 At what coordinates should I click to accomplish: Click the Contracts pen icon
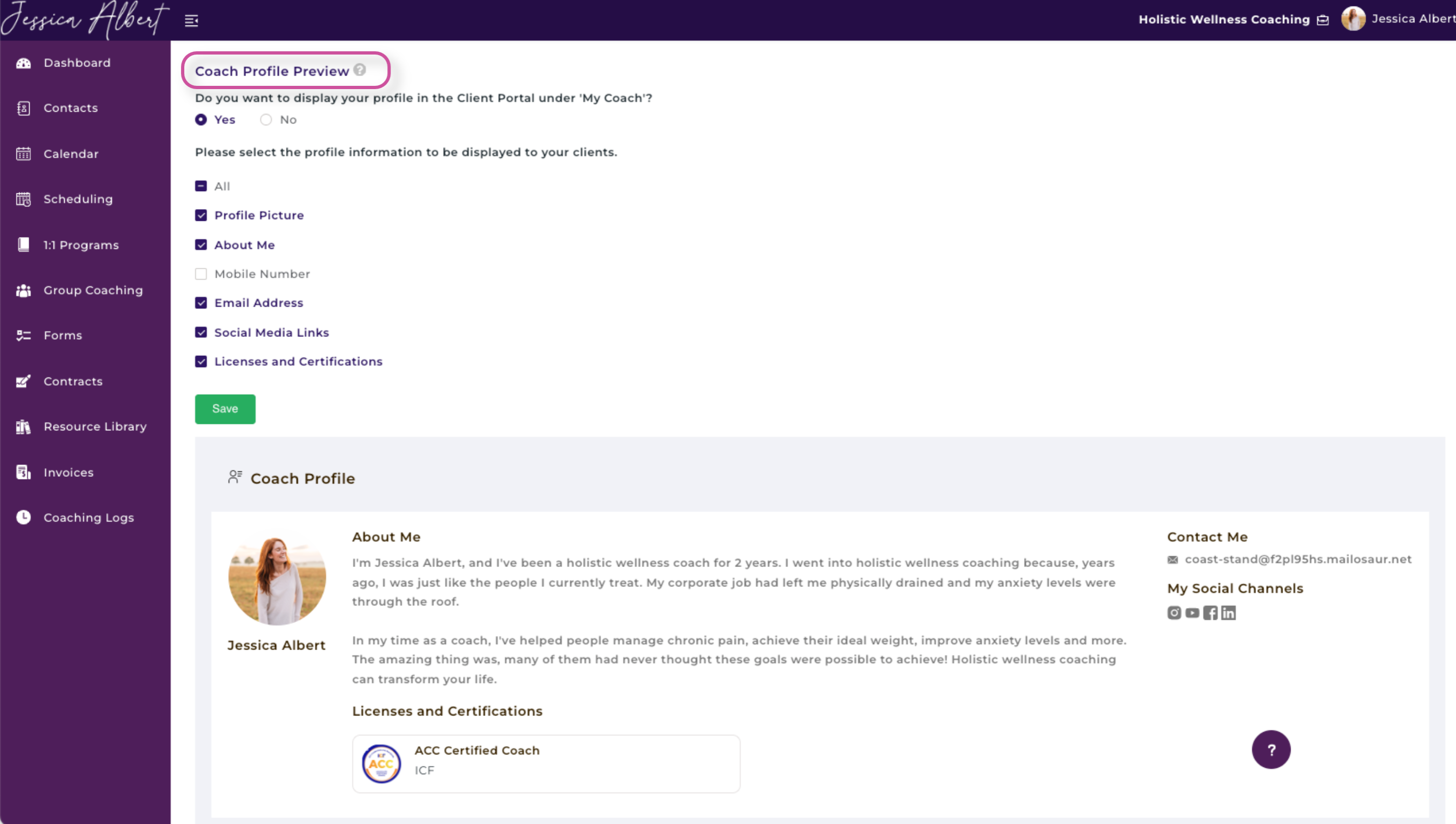(23, 381)
